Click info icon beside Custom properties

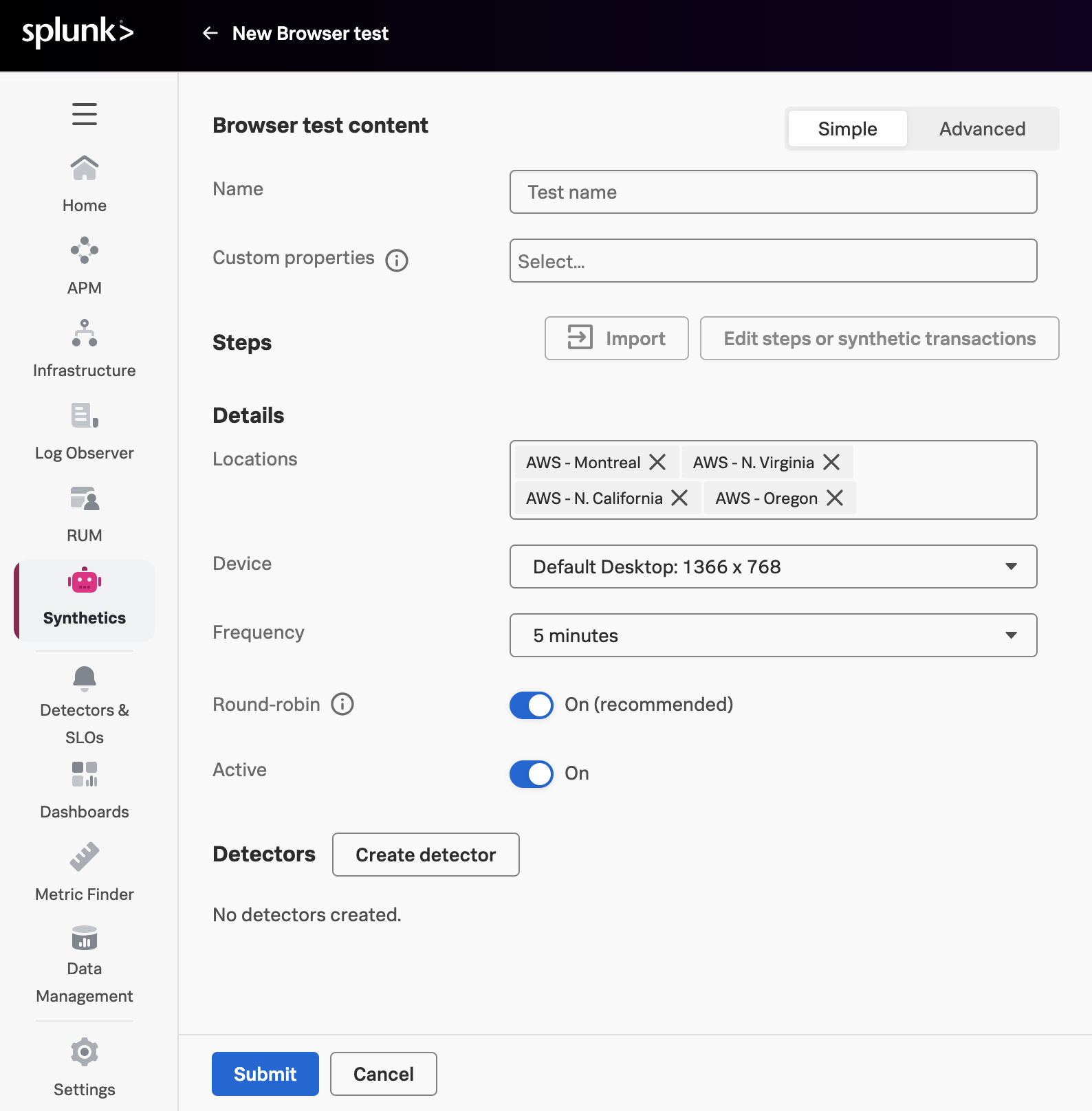pyautogui.click(x=397, y=261)
